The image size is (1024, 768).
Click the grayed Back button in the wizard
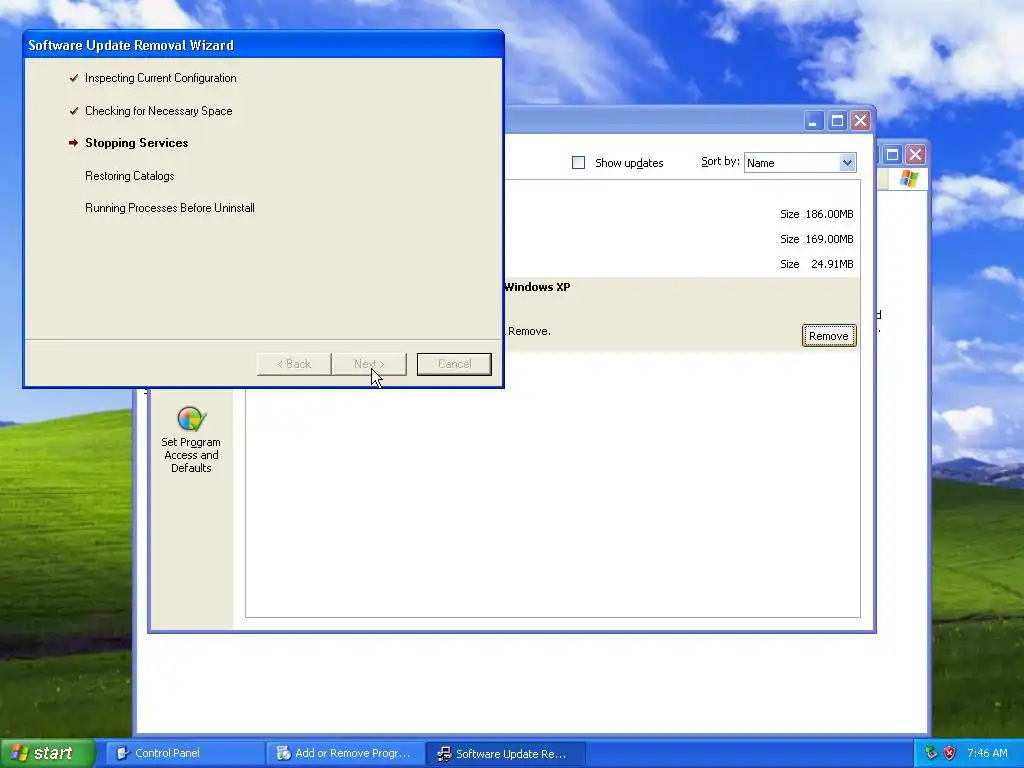pyautogui.click(x=294, y=364)
